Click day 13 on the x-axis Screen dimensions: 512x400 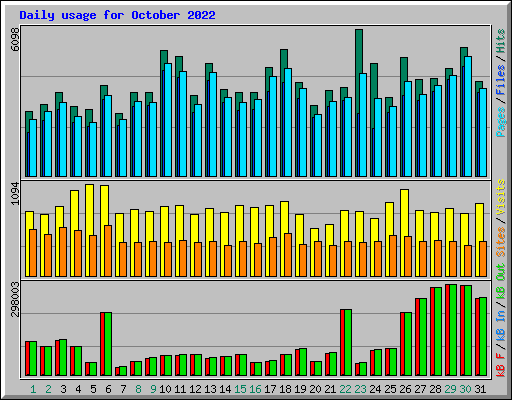tap(210, 389)
